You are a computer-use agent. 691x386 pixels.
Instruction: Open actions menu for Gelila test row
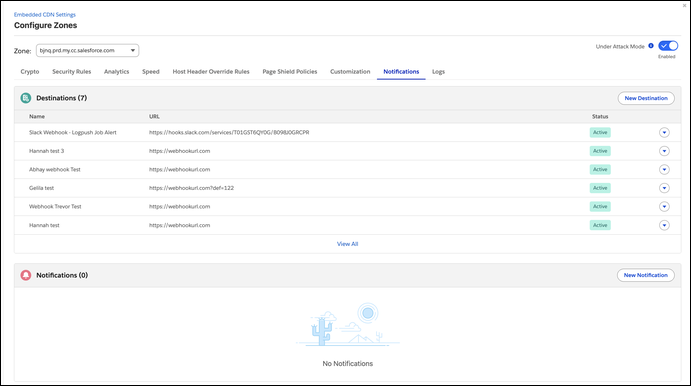[x=664, y=188]
